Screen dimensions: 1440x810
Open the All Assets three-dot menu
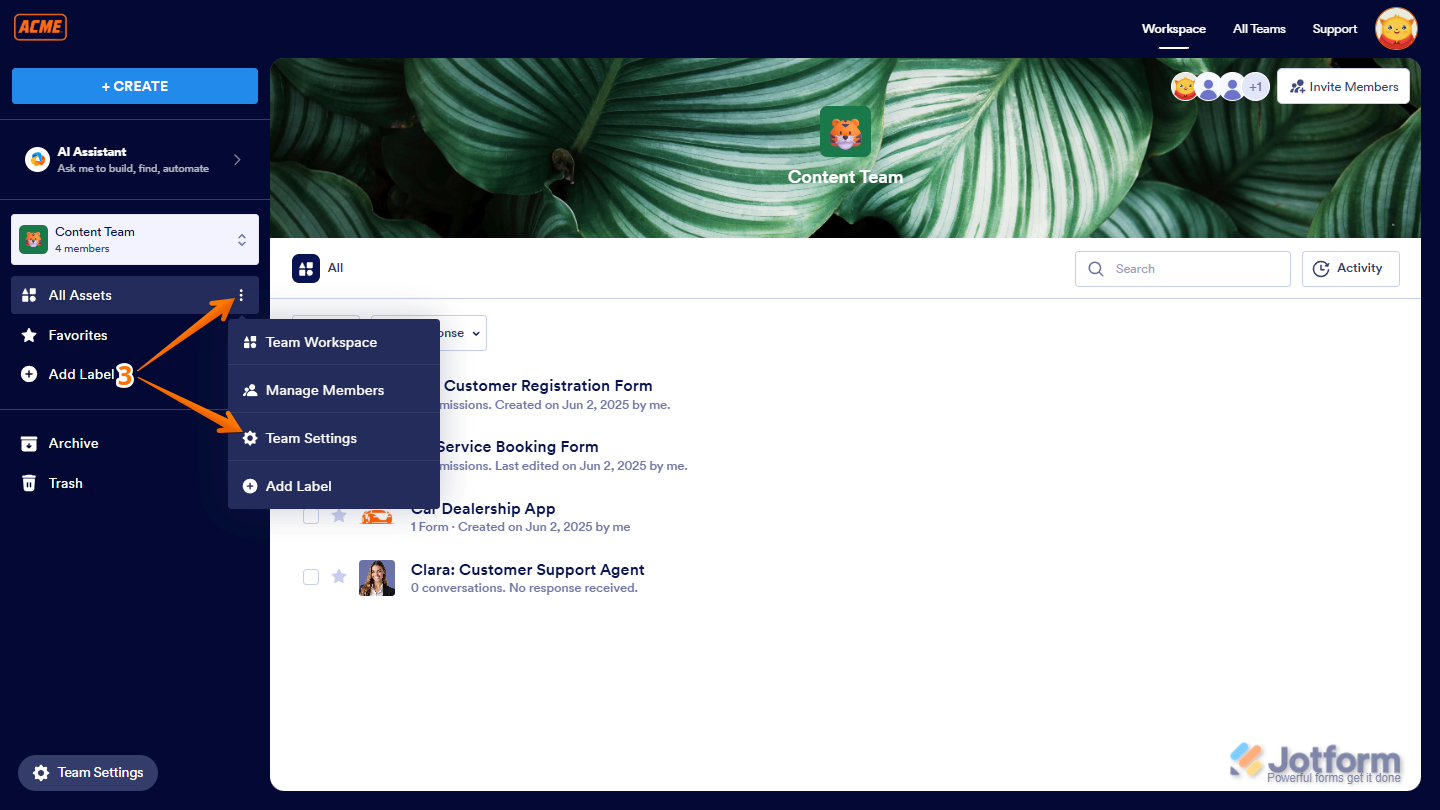coord(240,295)
